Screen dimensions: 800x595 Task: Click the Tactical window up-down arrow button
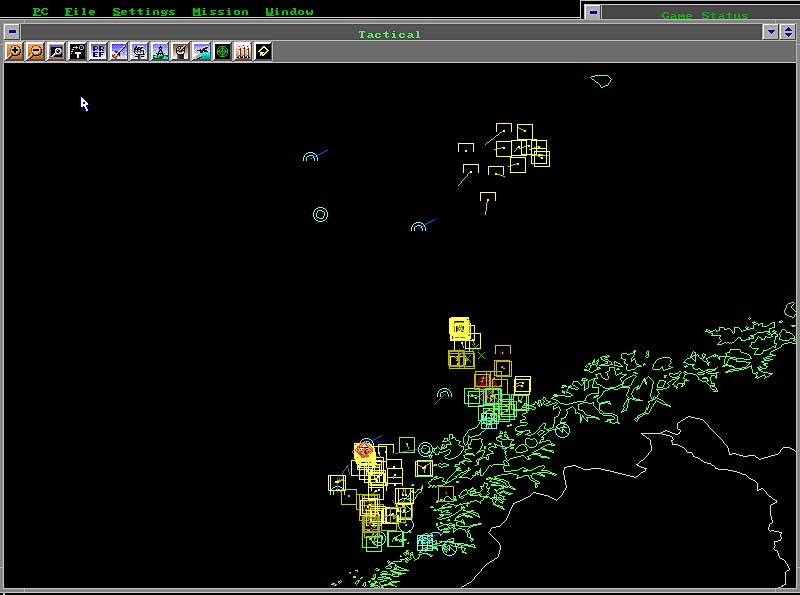click(788, 32)
